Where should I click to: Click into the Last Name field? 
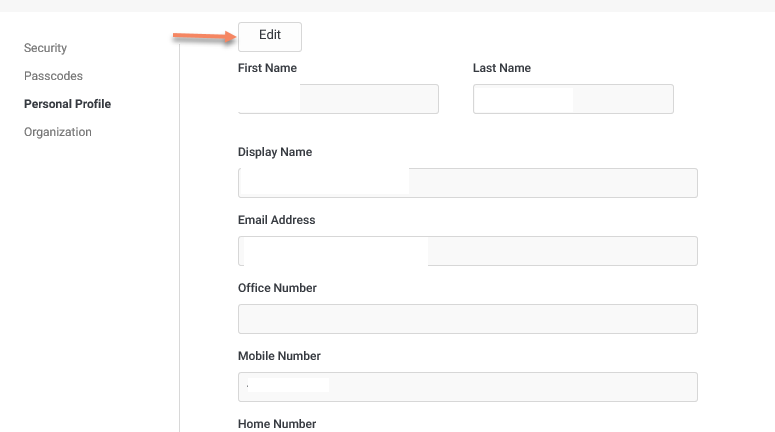(x=622, y=99)
